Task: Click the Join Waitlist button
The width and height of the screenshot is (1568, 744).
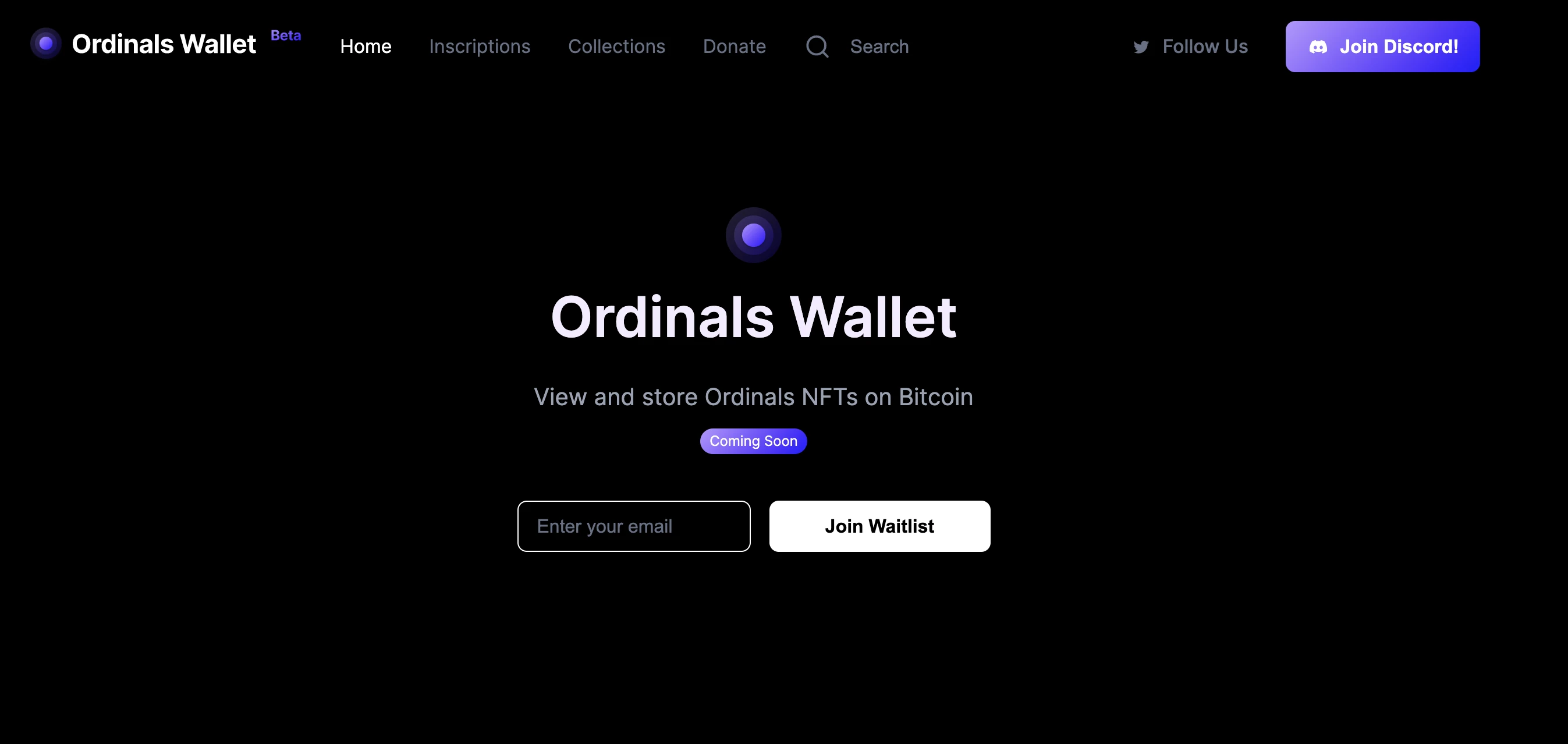Action: pyautogui.click(x=879, y=525)
